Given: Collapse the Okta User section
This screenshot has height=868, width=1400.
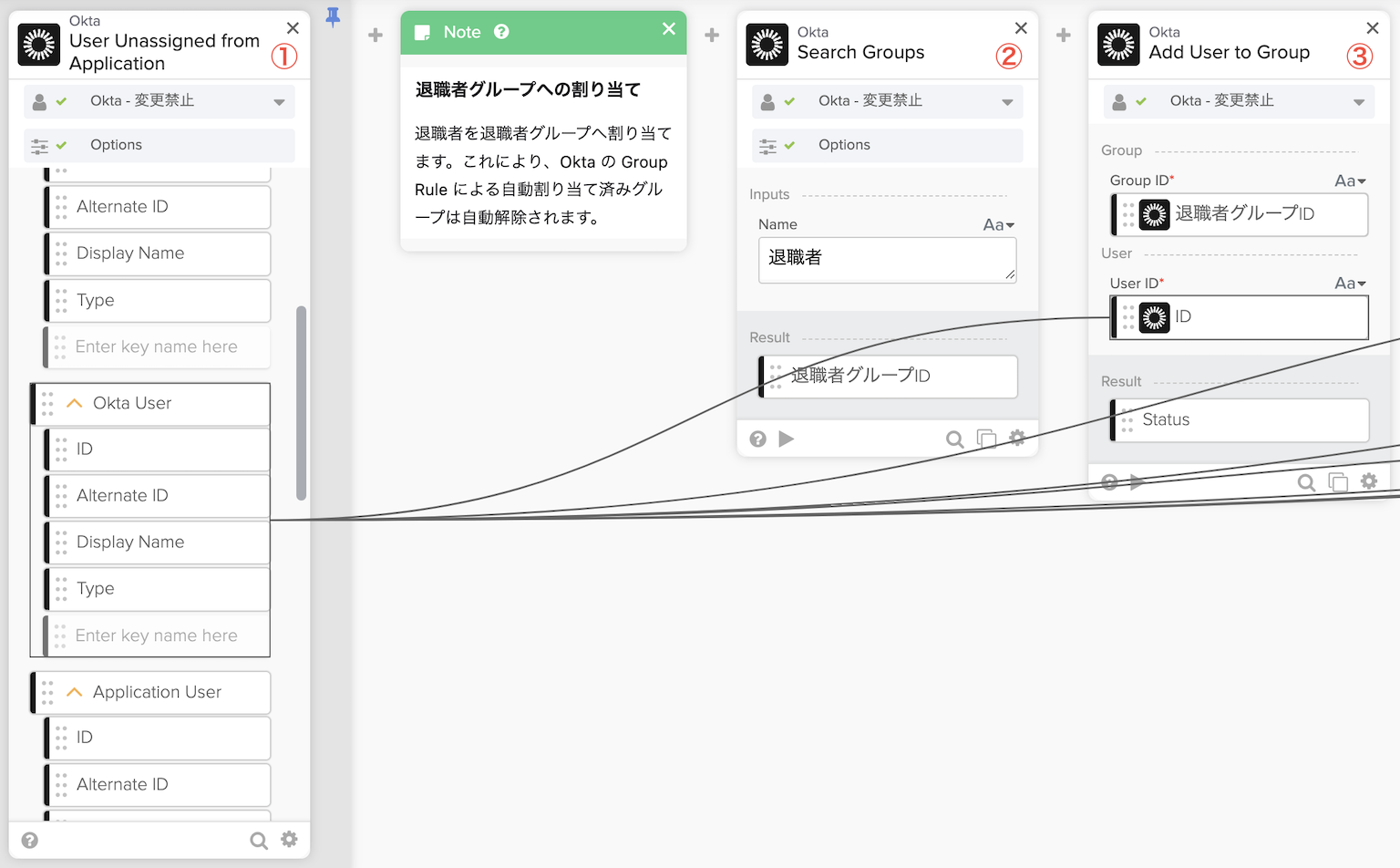Looking at the screenshot, I should click(75, 403).
